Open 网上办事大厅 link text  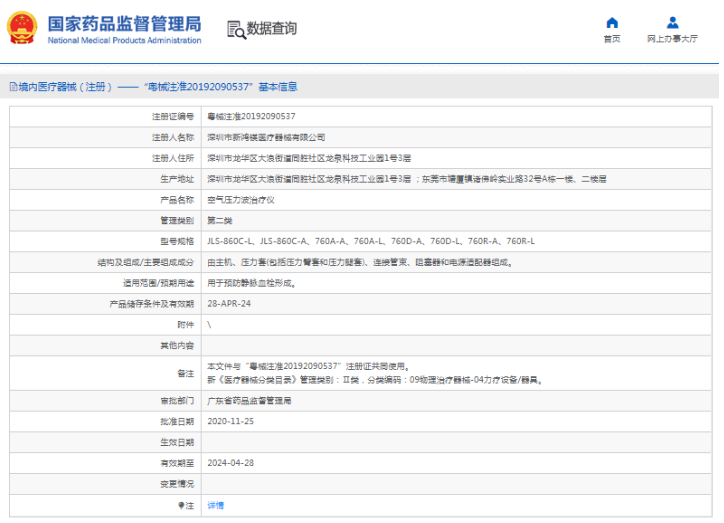pos(672,39)
